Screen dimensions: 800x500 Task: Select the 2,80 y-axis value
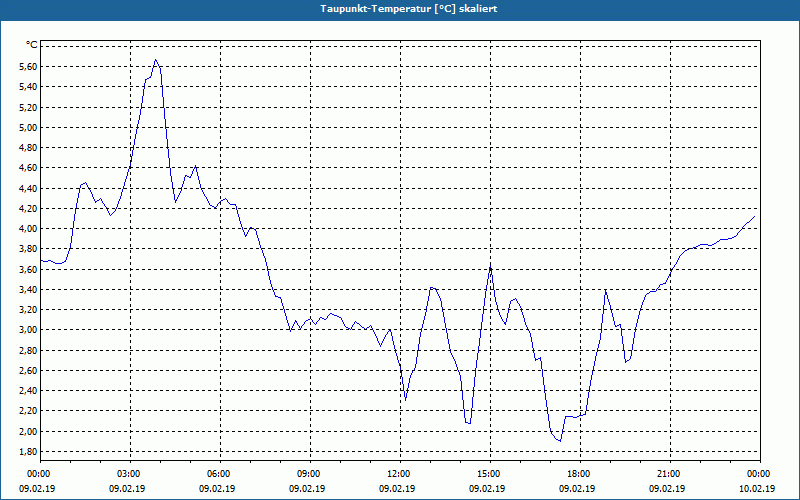[29, 351]
